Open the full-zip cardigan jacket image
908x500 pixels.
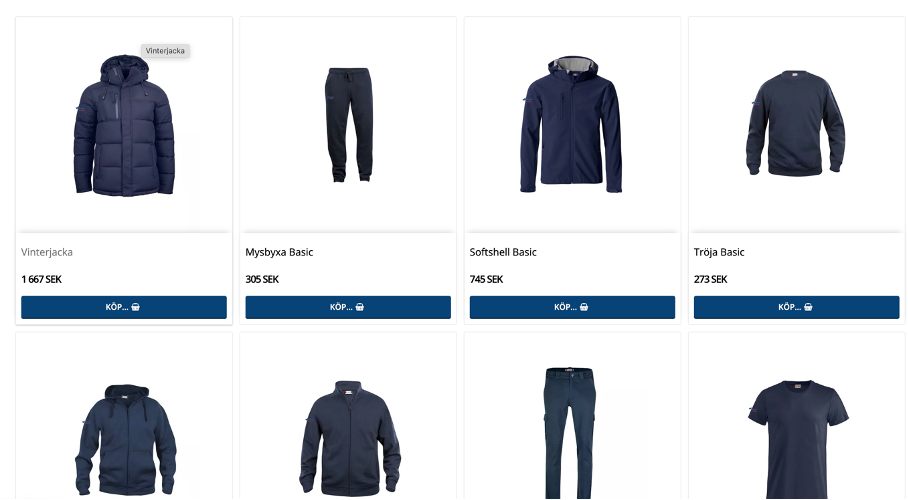(350, 437)
